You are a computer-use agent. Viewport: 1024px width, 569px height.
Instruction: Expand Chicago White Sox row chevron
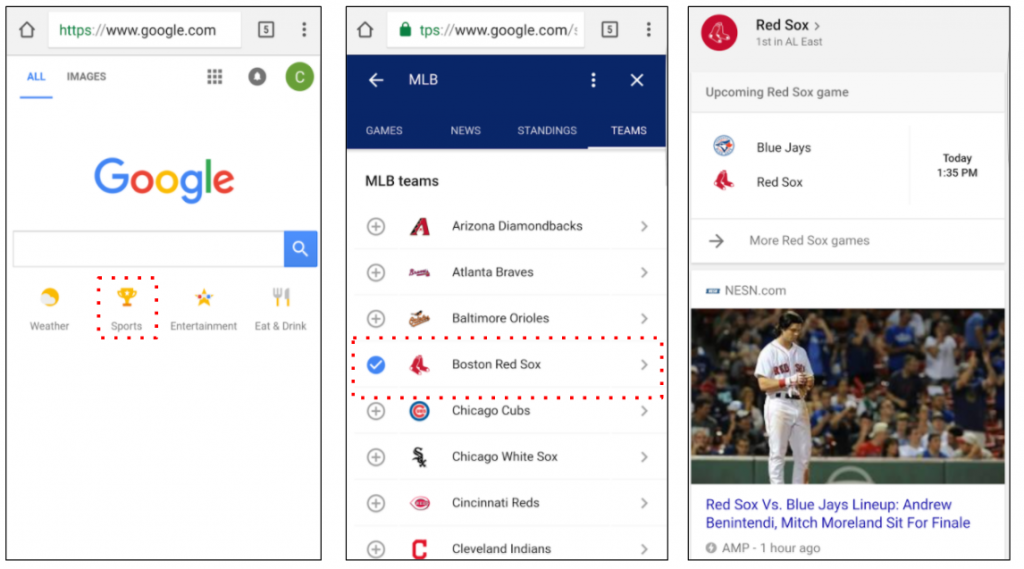644,457
